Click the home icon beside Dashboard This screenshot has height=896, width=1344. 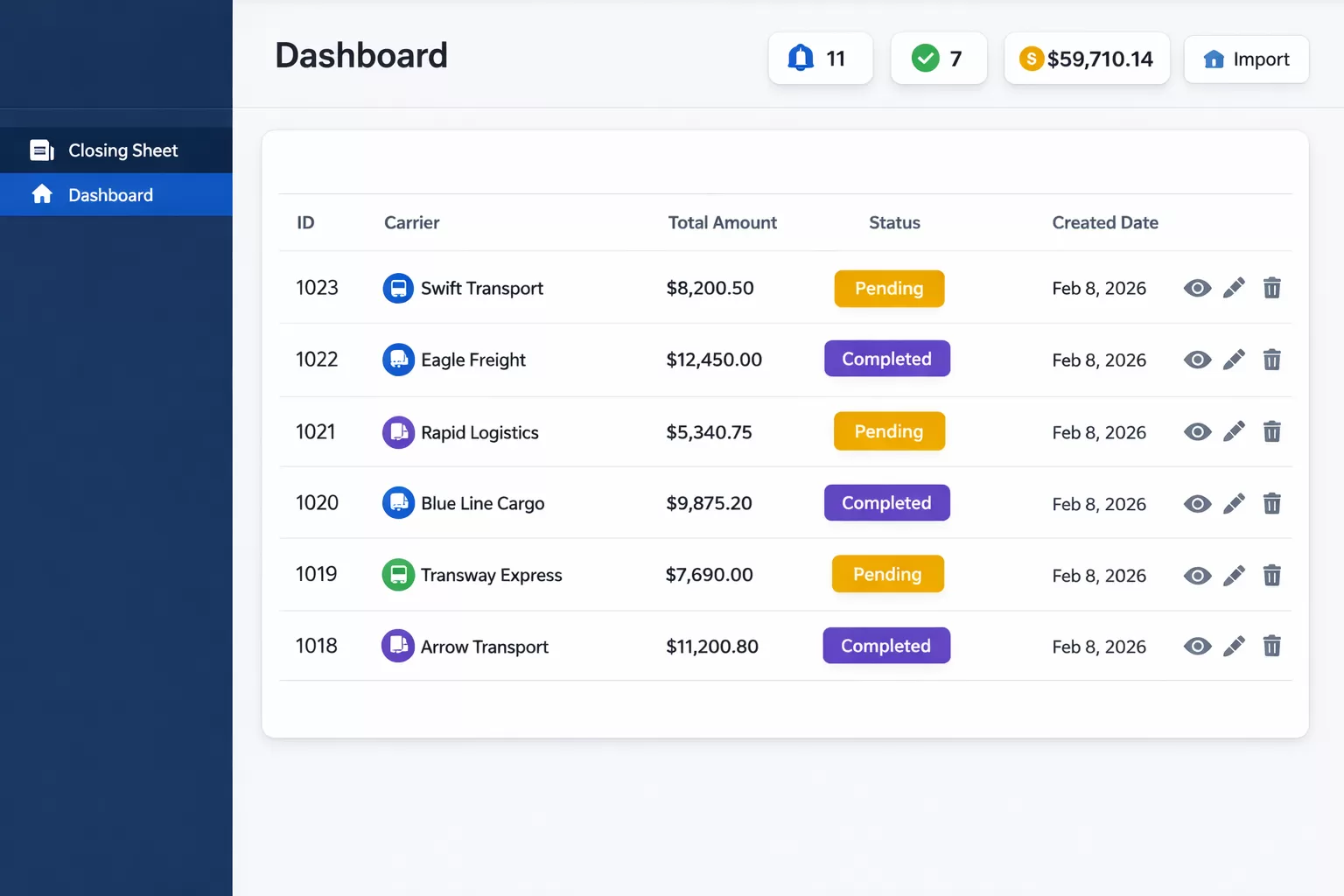[41, 194]
